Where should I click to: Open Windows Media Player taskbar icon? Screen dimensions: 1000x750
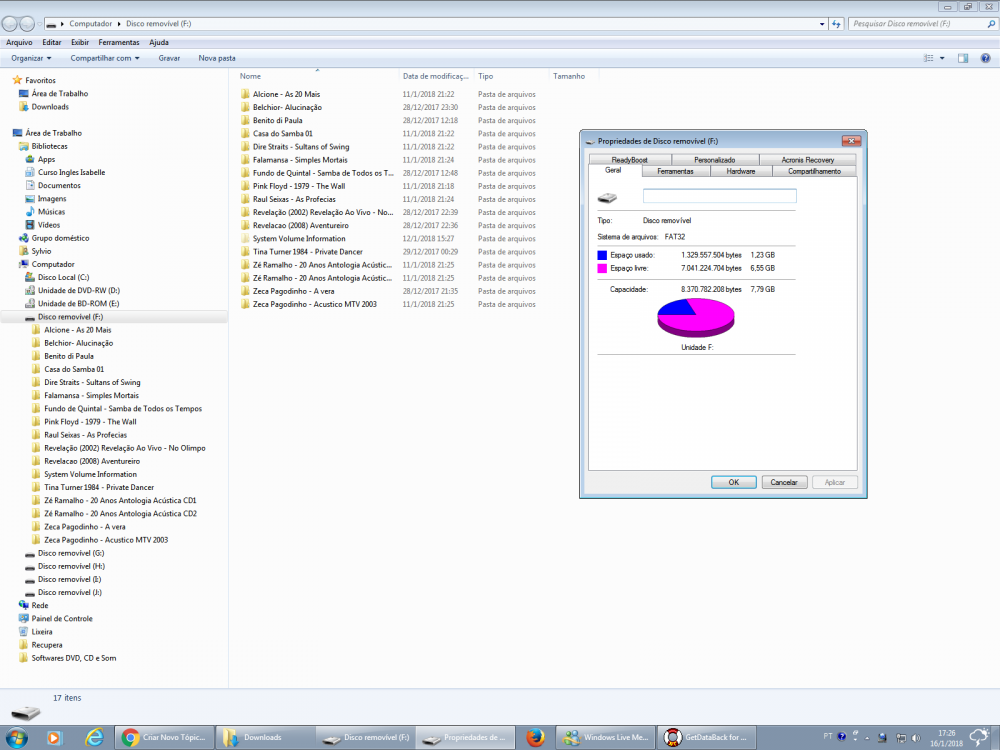(54, 738)
